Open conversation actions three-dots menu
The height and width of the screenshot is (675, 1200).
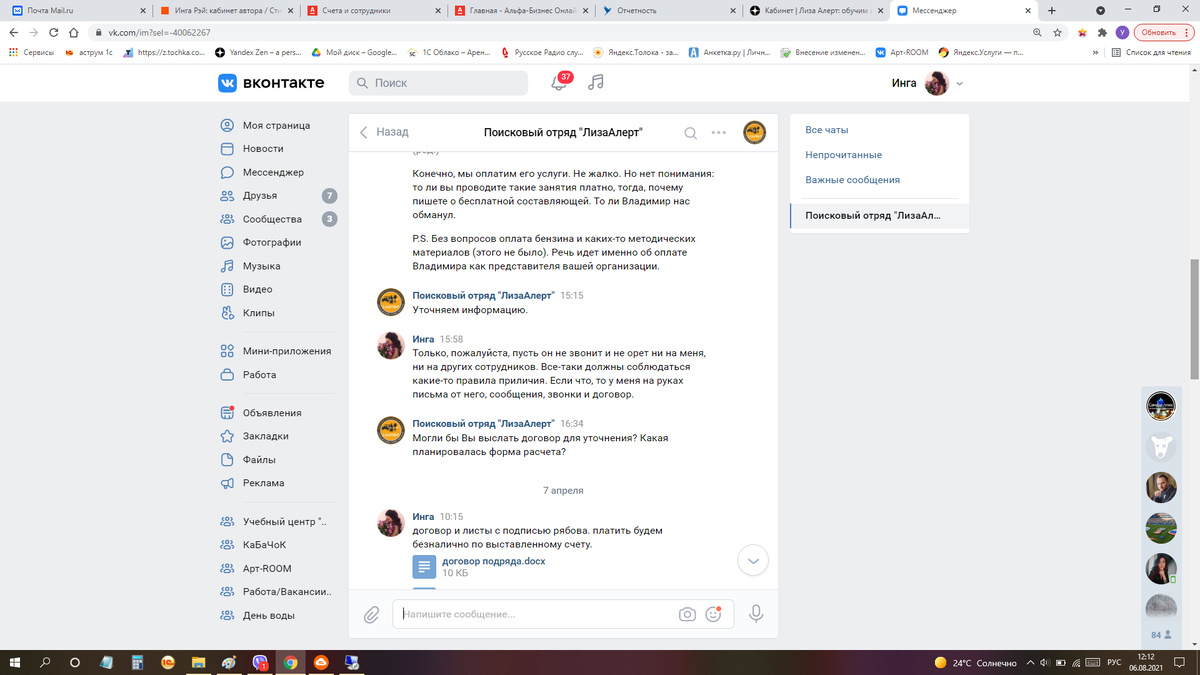click(x=719, y=132)
